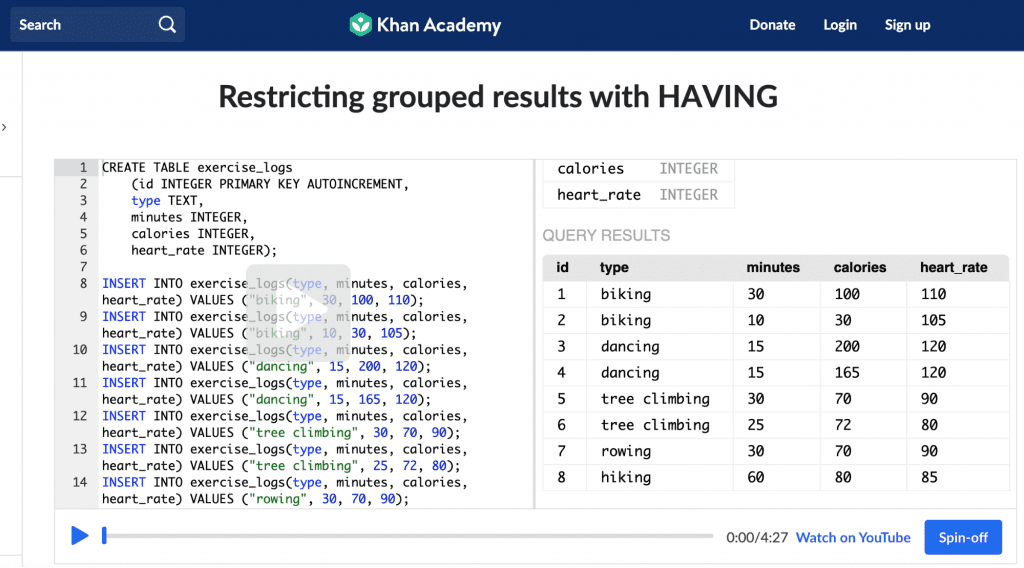Click 'tree climbing' in result row 5
The width and height of the screenshot is (1024, 568).
coord(655,399)
